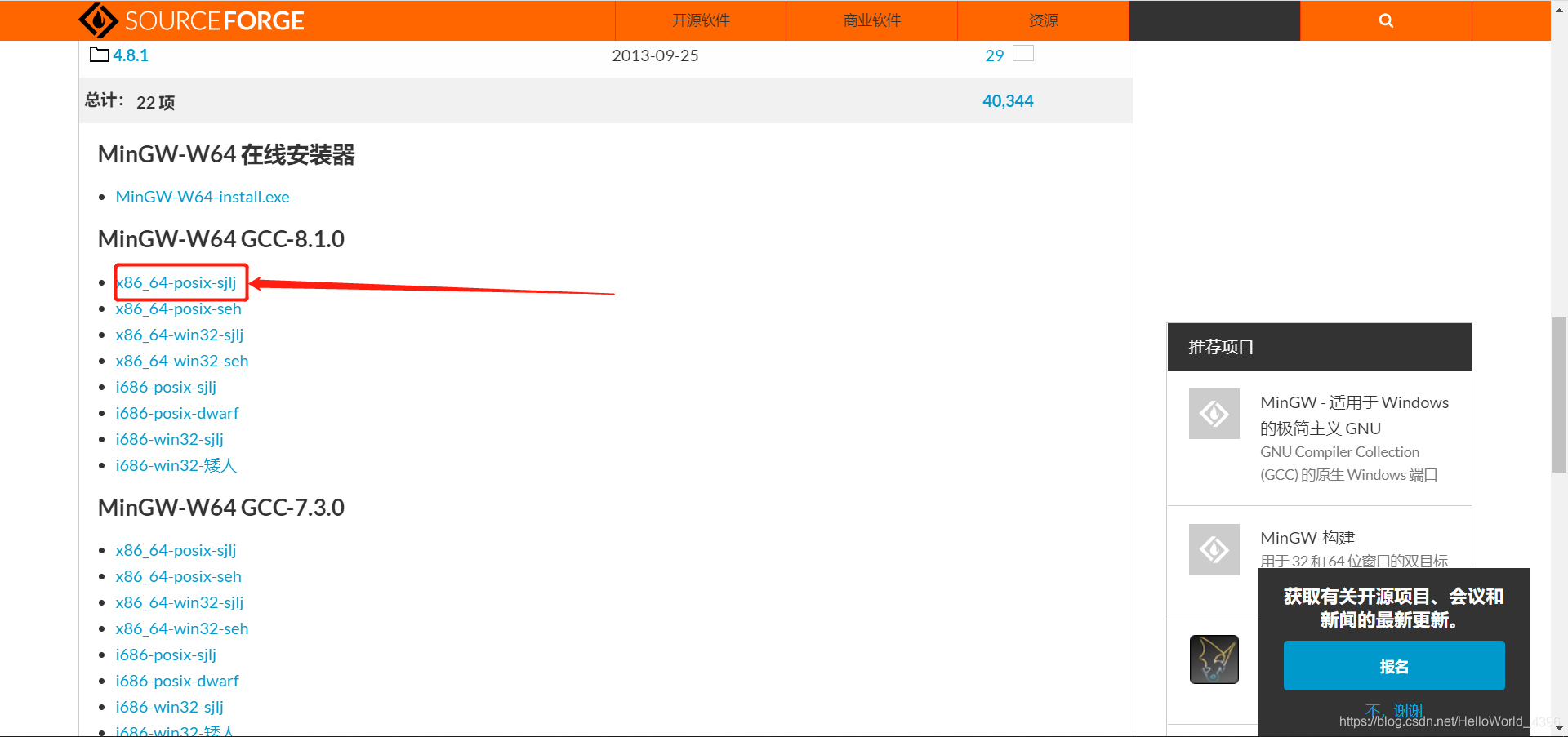The height and width of the screenshot is (737, 1568).
Task: Open GCC-7.3.0 x86_64-posix-sjlj link
Action: [x=176, y=550]
